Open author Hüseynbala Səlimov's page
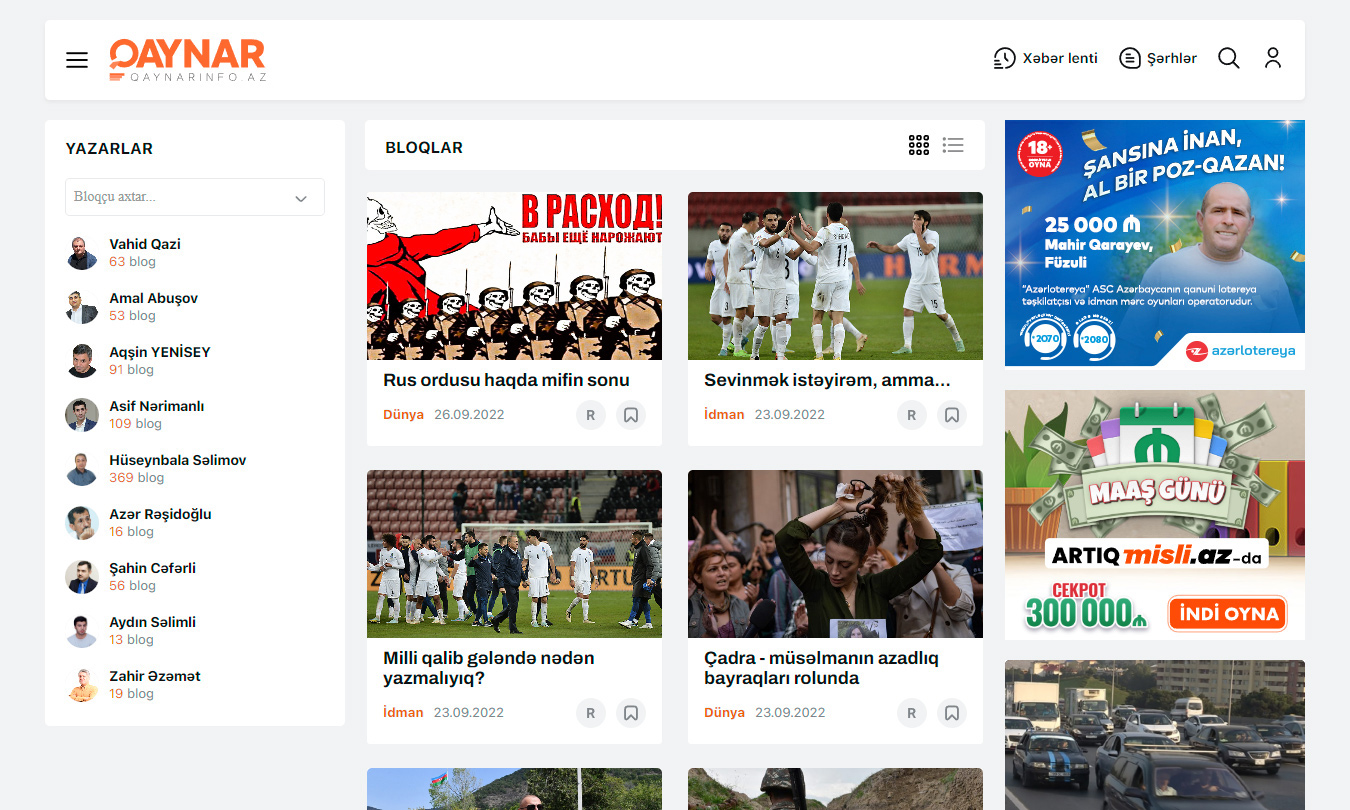1350x810 pixels. 177,460
